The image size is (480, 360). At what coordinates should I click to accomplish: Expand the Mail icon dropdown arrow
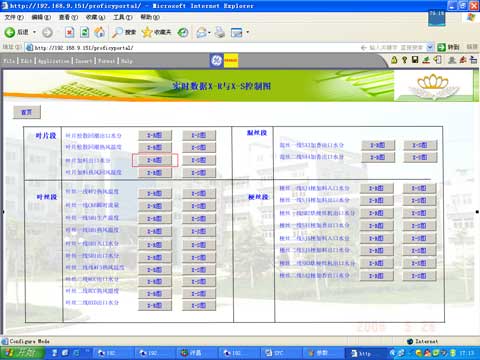coord(209,33)
